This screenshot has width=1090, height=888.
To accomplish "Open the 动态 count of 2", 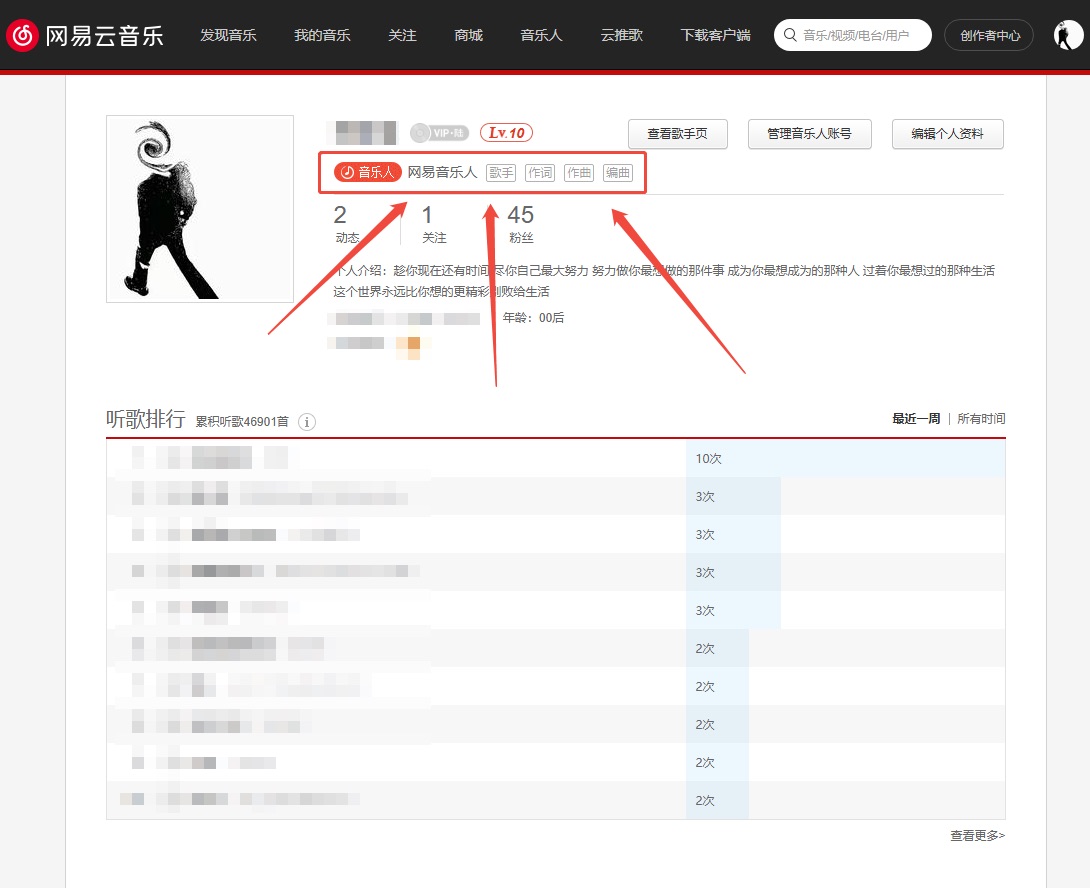I will pos(346,223).
